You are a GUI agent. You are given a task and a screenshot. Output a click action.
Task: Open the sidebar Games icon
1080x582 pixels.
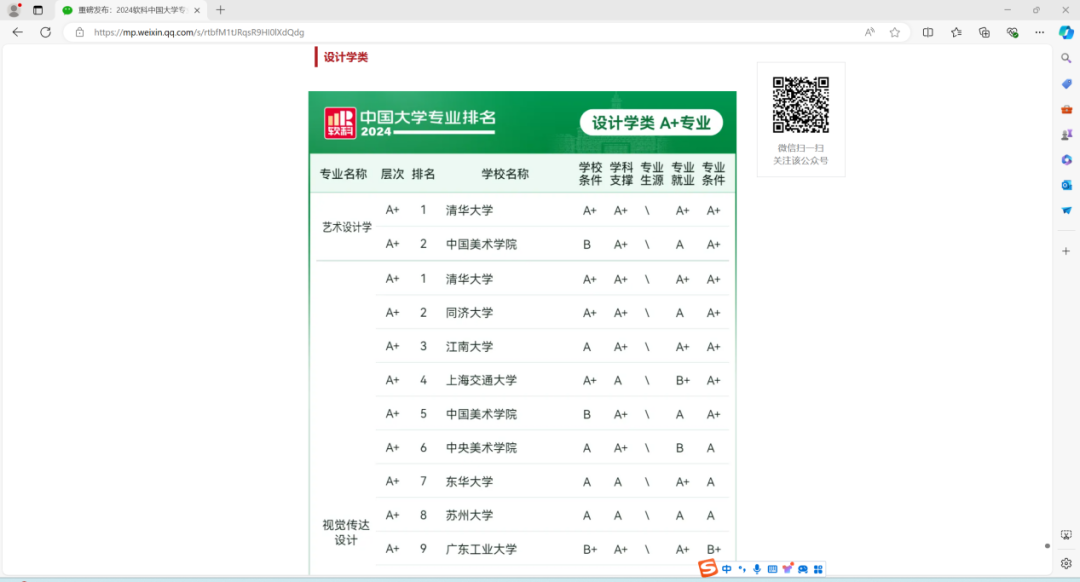click(x=1066, y=135)
